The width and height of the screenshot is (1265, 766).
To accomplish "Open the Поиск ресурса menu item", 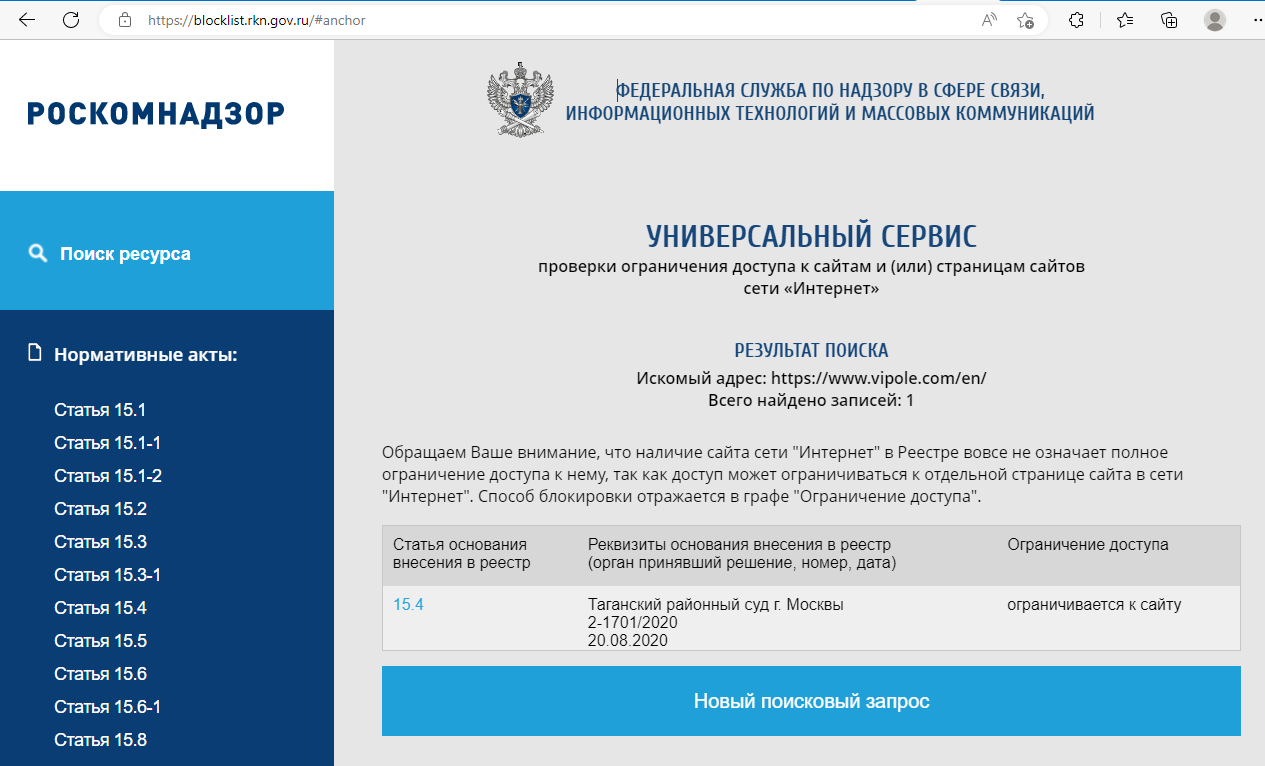I will [125, 254].
